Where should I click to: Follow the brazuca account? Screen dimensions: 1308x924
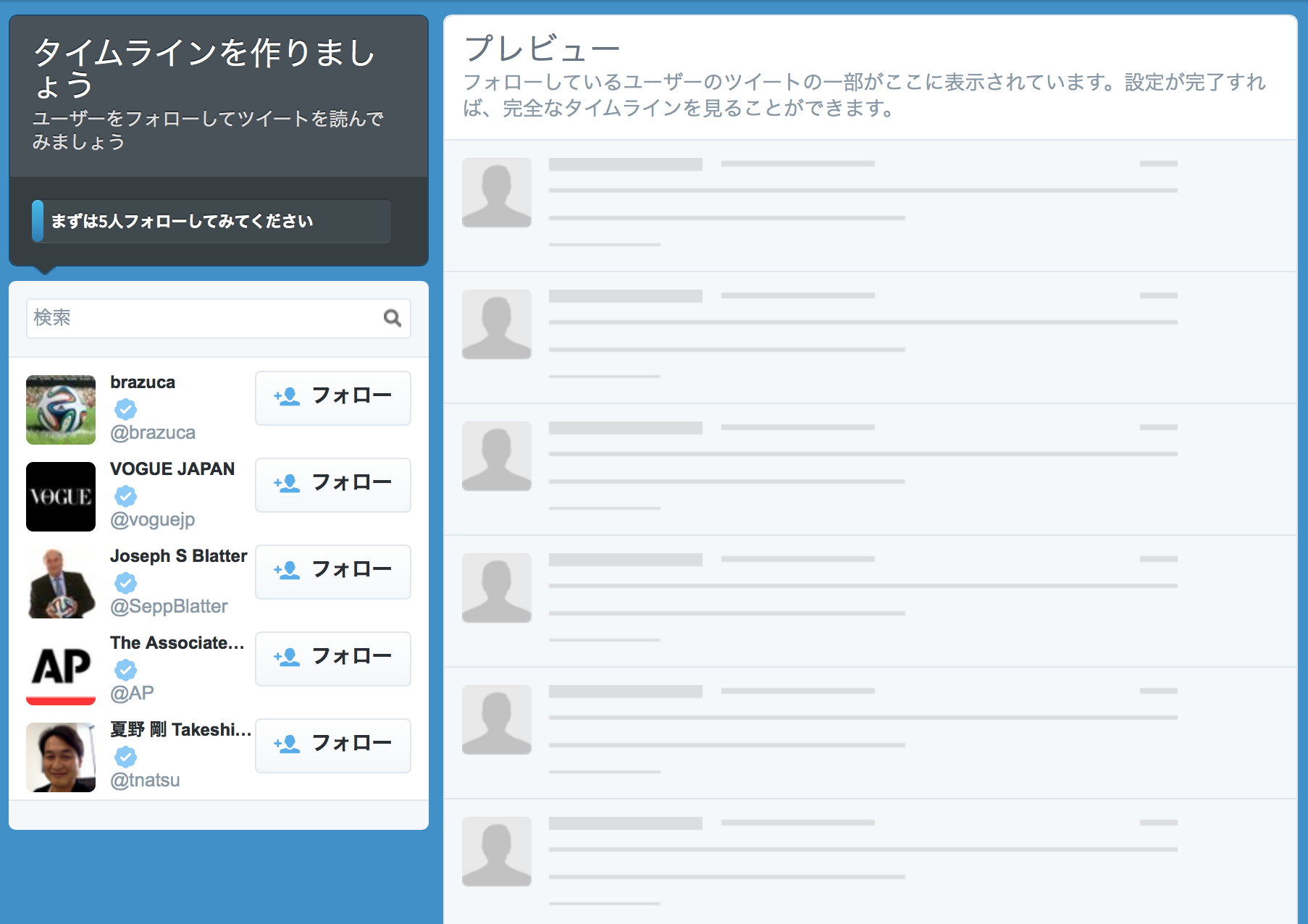pyautogui.click(x=332, y=398)
